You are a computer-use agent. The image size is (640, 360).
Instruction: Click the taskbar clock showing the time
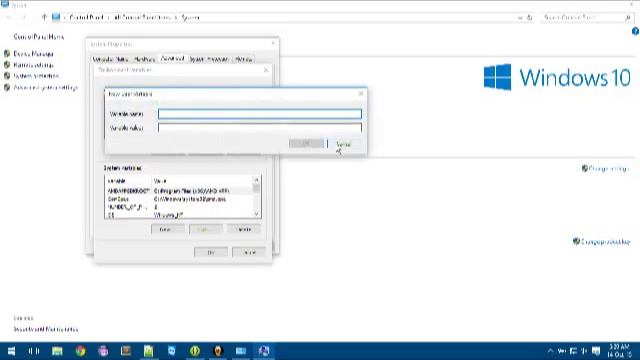click(619, 351)
